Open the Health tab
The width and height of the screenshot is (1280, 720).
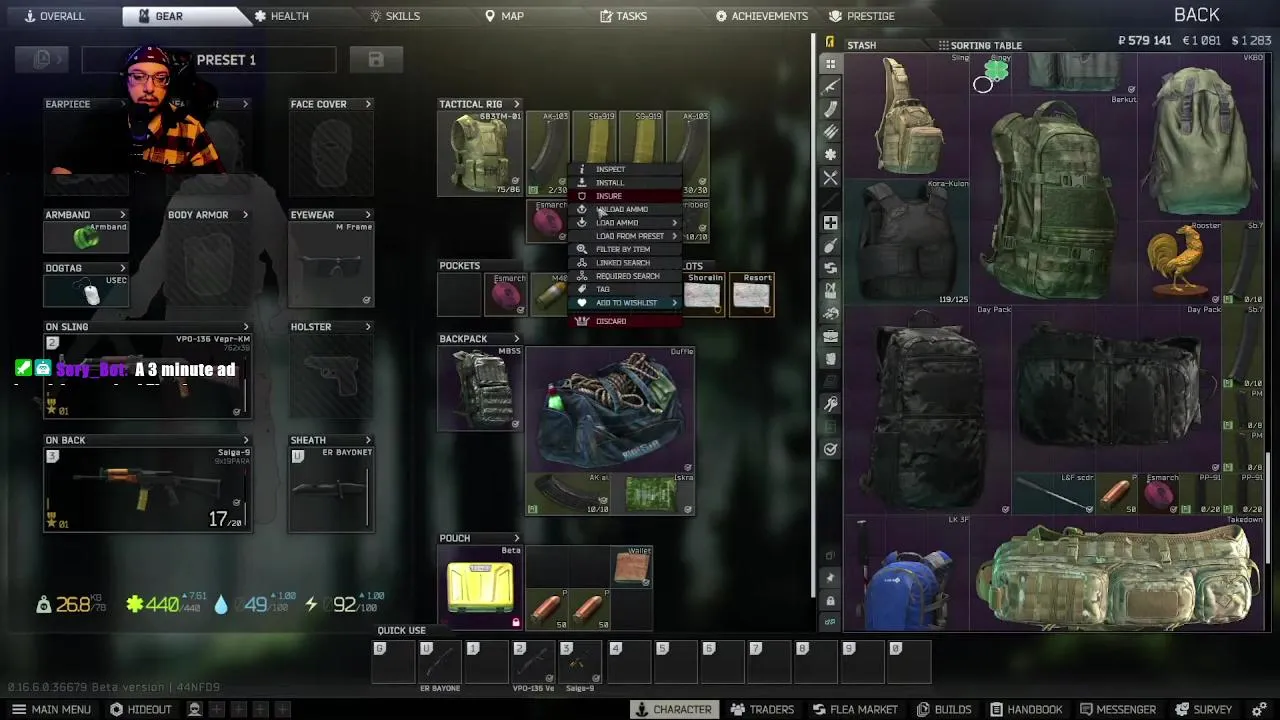click(281, 16)
